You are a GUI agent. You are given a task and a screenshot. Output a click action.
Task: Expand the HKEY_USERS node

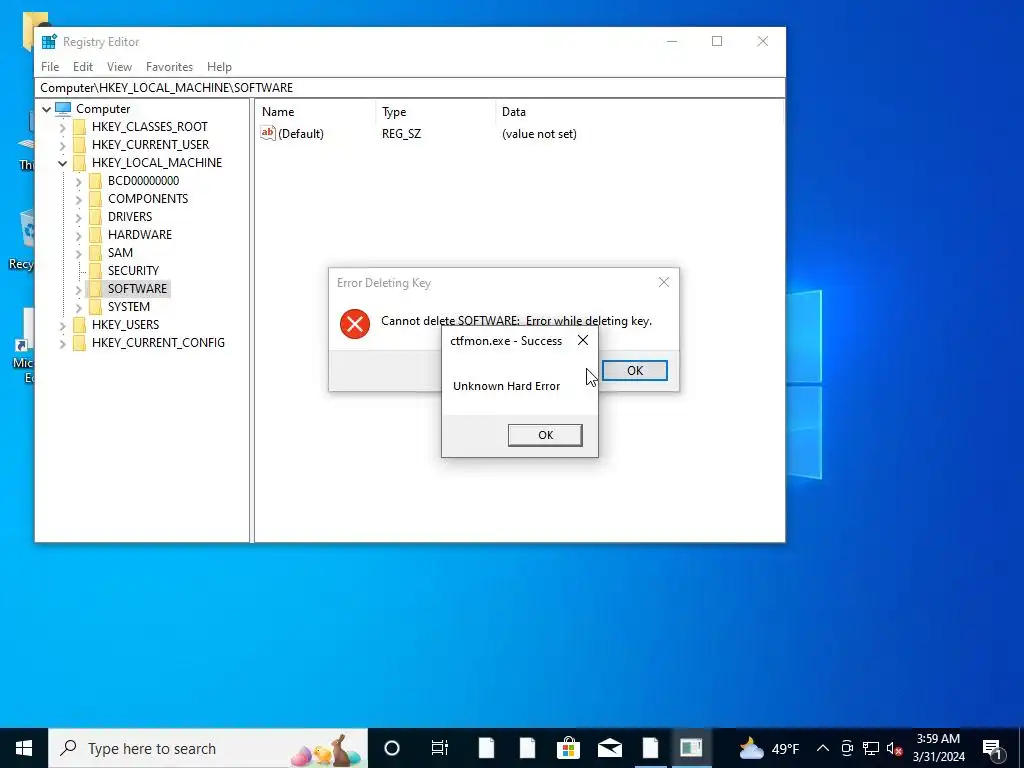click(63, 325)
